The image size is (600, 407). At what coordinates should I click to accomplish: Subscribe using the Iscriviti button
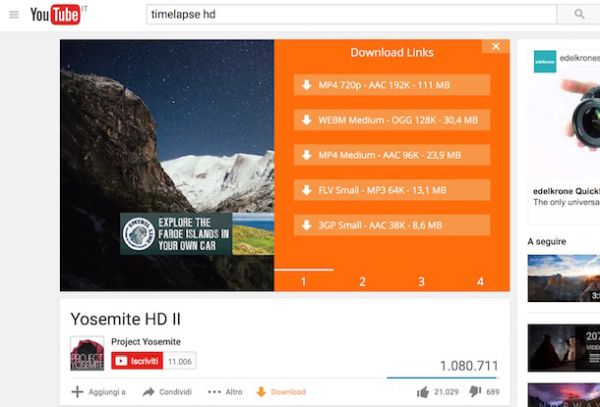point(137,361)
